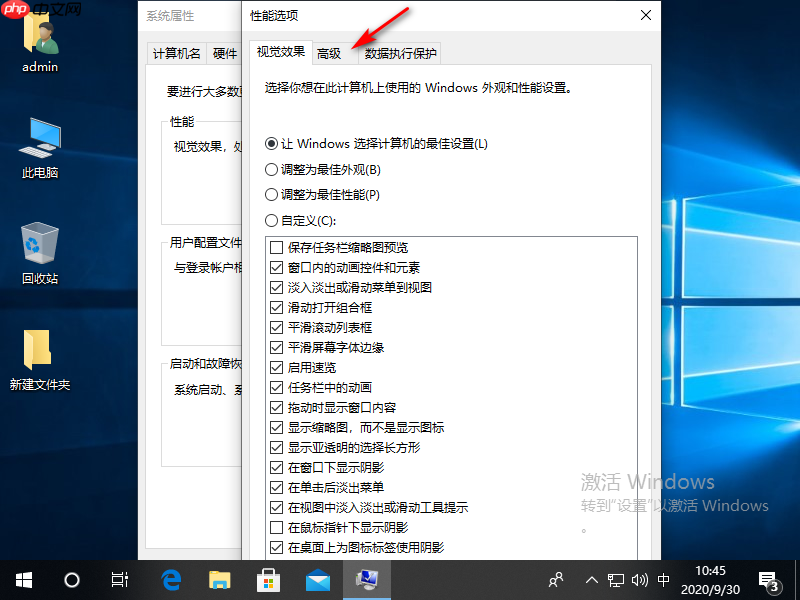Screen dimensions: 800x600
Task: Open Cortana search from the taskbar
Action: coord(70,580)
